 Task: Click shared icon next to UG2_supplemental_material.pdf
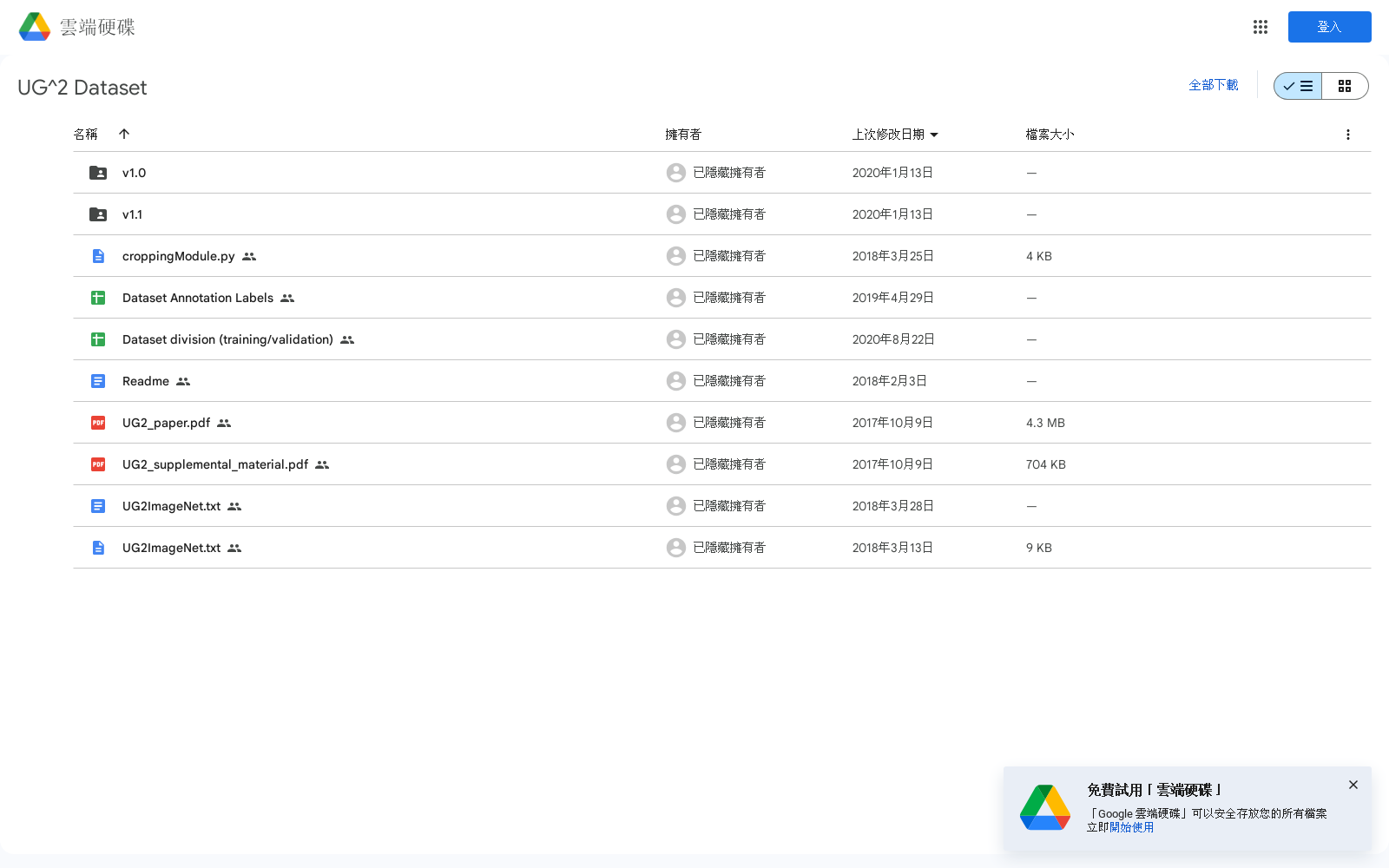(322, 464)
